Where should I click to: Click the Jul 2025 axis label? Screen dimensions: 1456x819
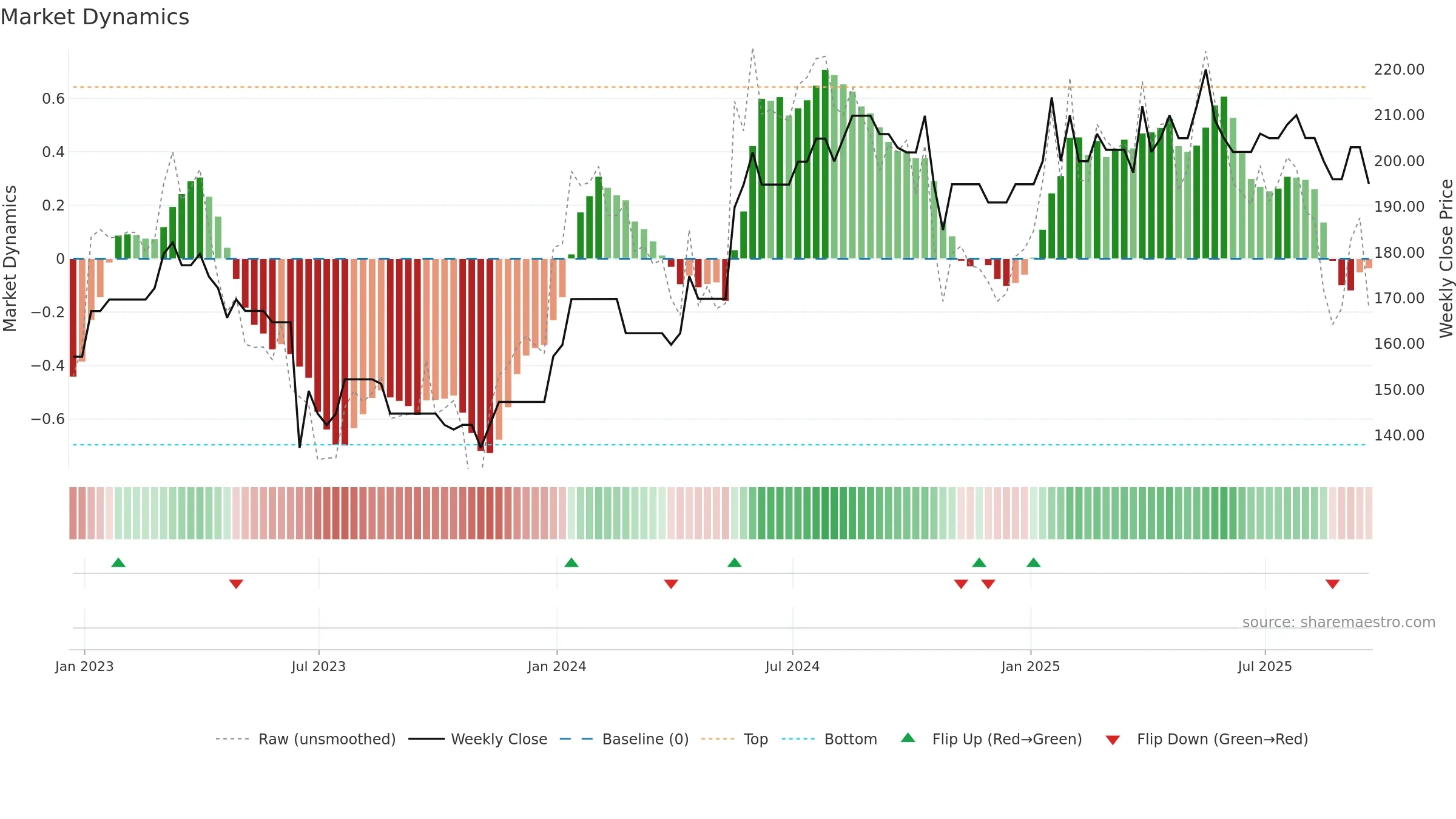[x=1265, y=666]
